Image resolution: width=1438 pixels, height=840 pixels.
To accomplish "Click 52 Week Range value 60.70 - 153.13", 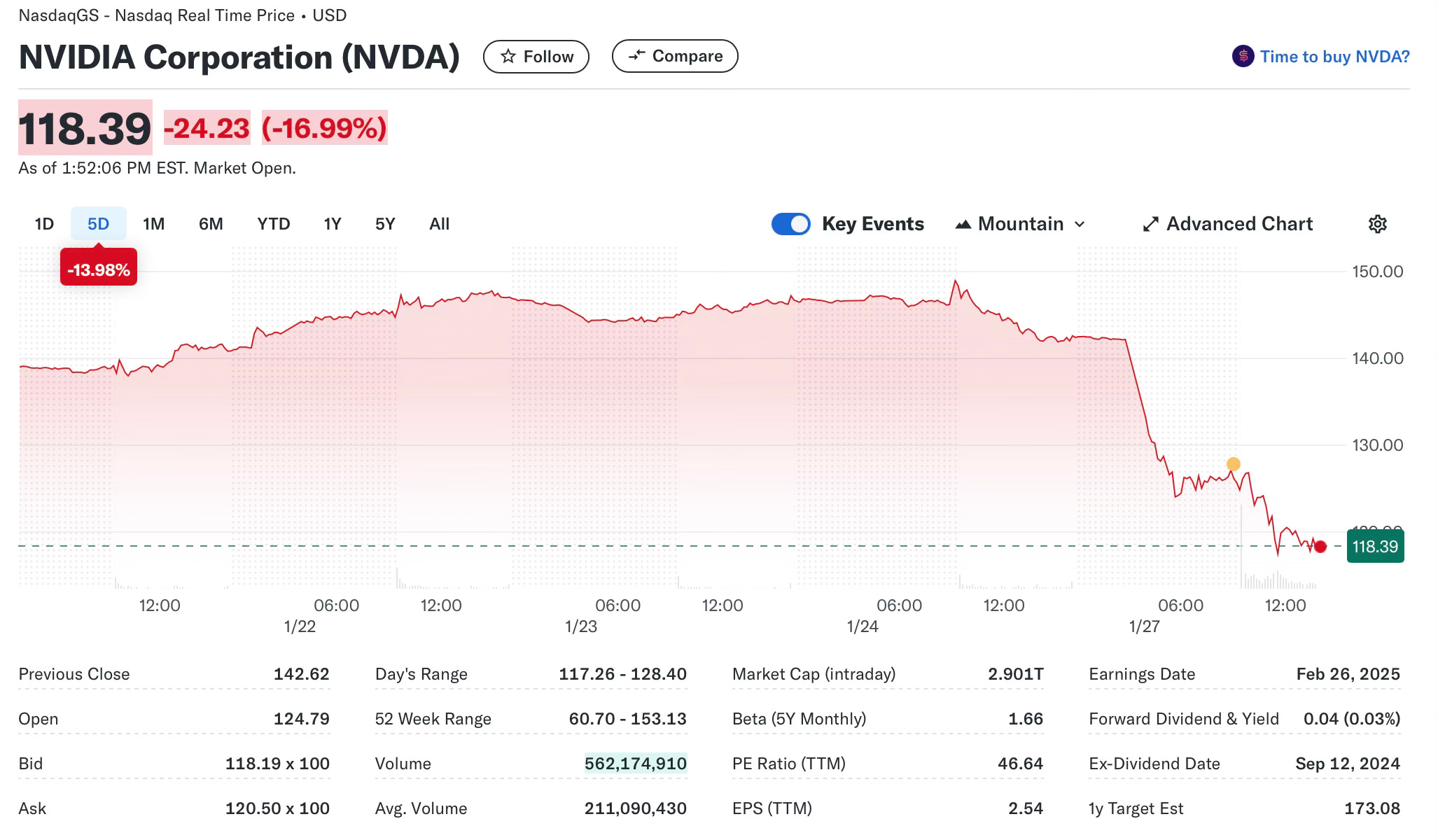I will click(x=627, y=719).
